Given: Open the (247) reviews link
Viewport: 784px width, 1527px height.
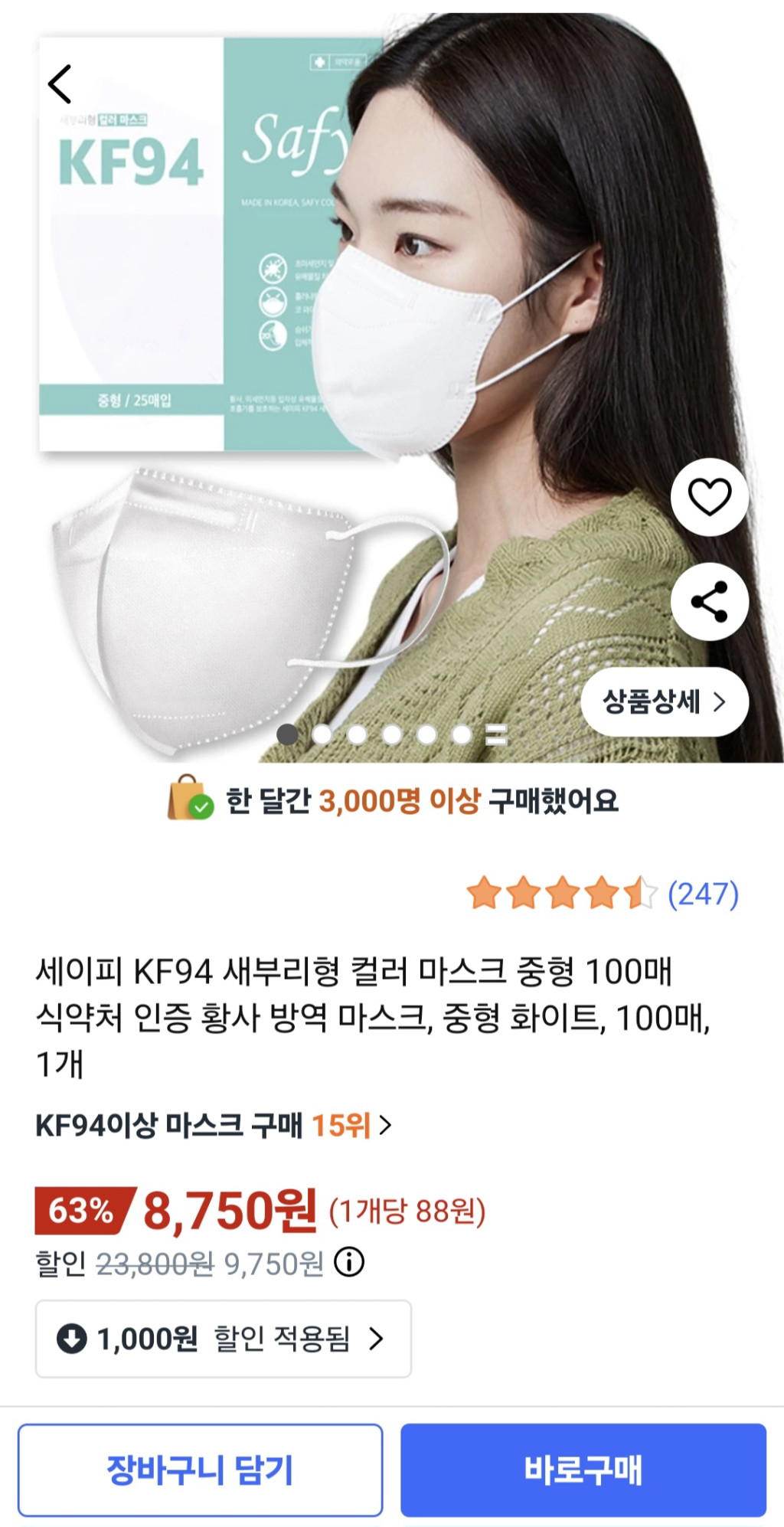Looking at the screenshot, I should (x=703, y=894).
